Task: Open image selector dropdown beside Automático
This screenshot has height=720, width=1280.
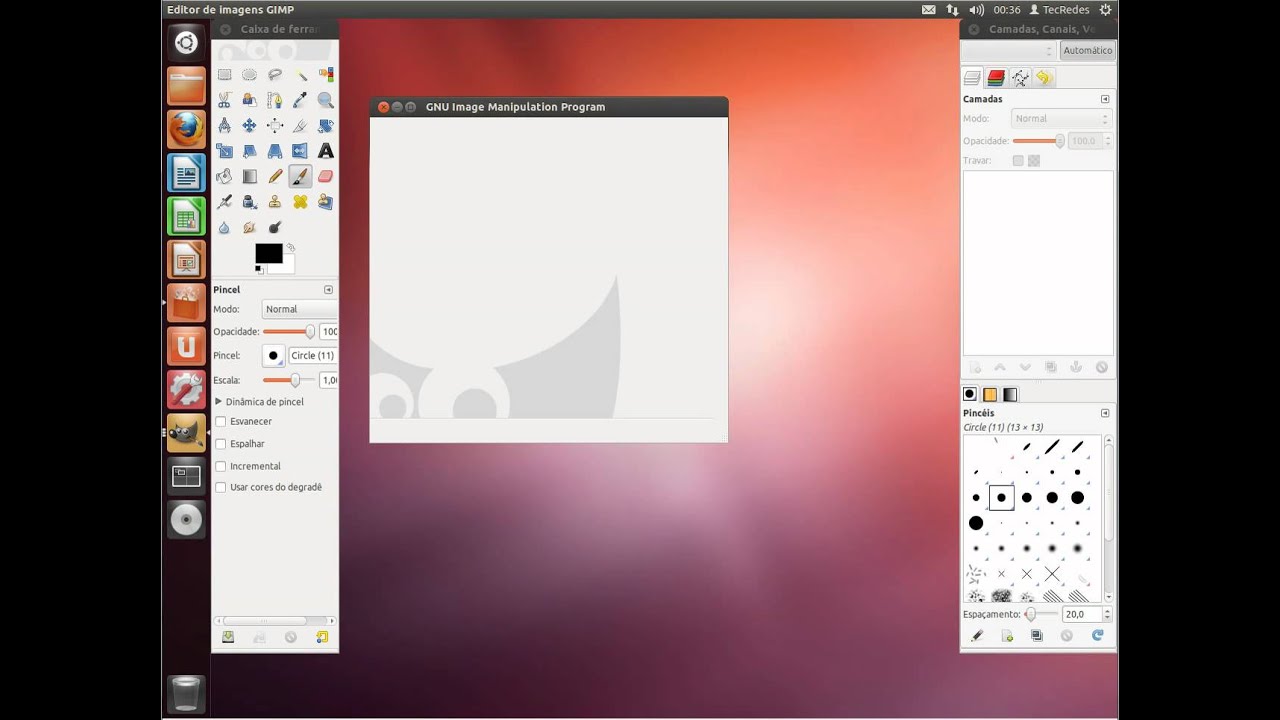Action: pos(1008,50)
